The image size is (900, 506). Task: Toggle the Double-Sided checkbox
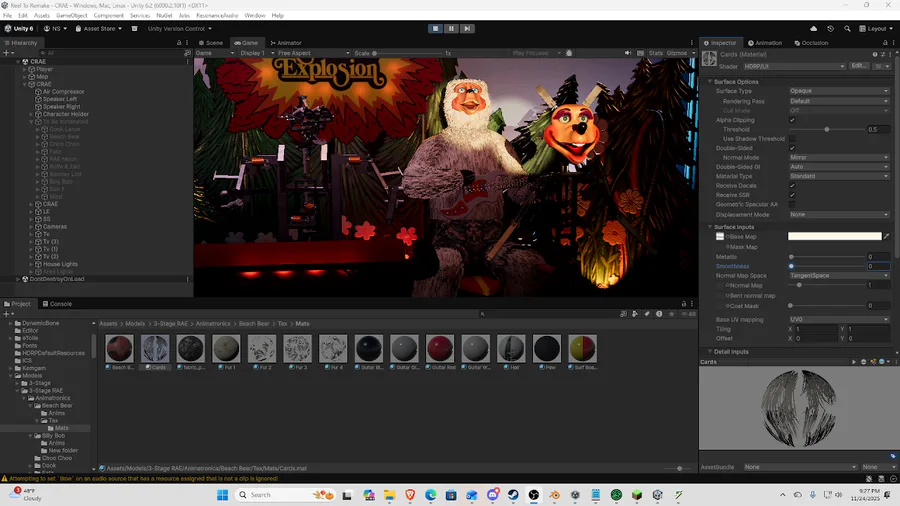pos(792,148)
